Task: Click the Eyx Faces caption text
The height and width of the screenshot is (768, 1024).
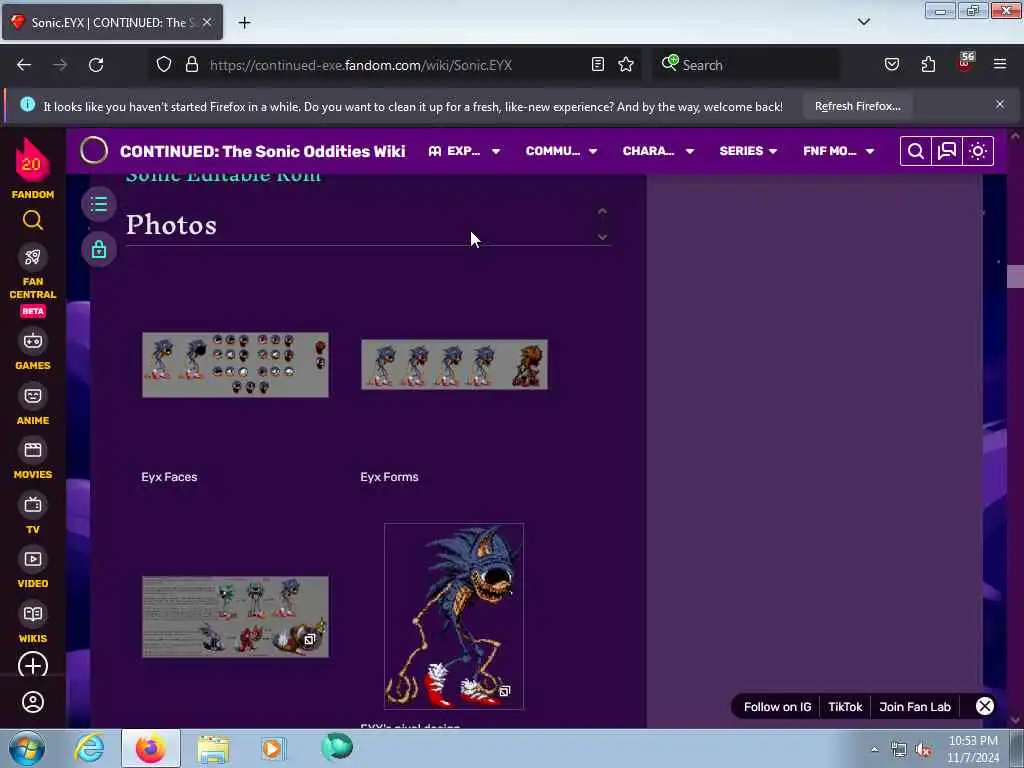Action: (x=169, y=477)
